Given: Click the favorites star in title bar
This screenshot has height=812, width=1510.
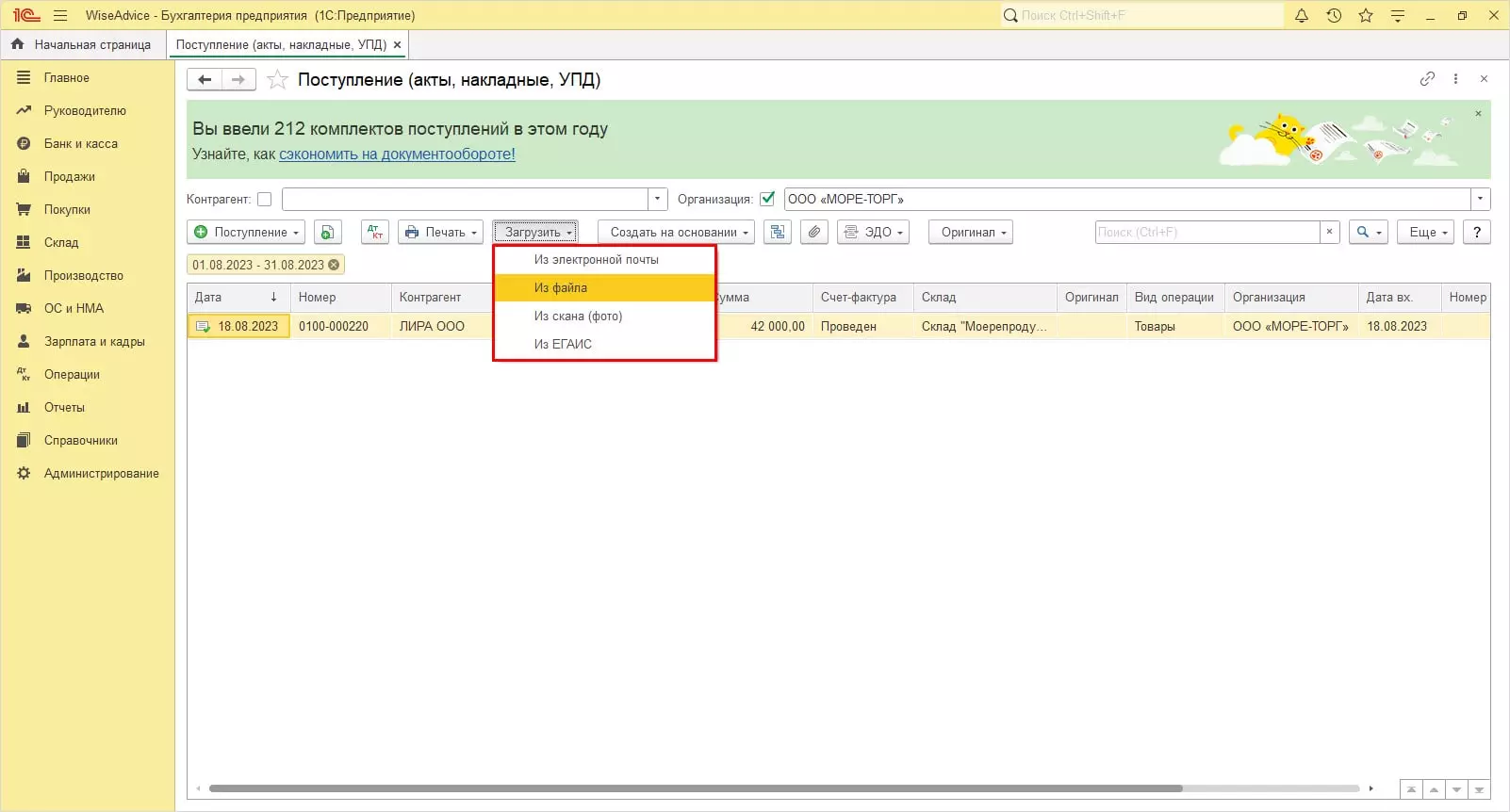Looking at the screenshot, I should (x=1365, y=15).
